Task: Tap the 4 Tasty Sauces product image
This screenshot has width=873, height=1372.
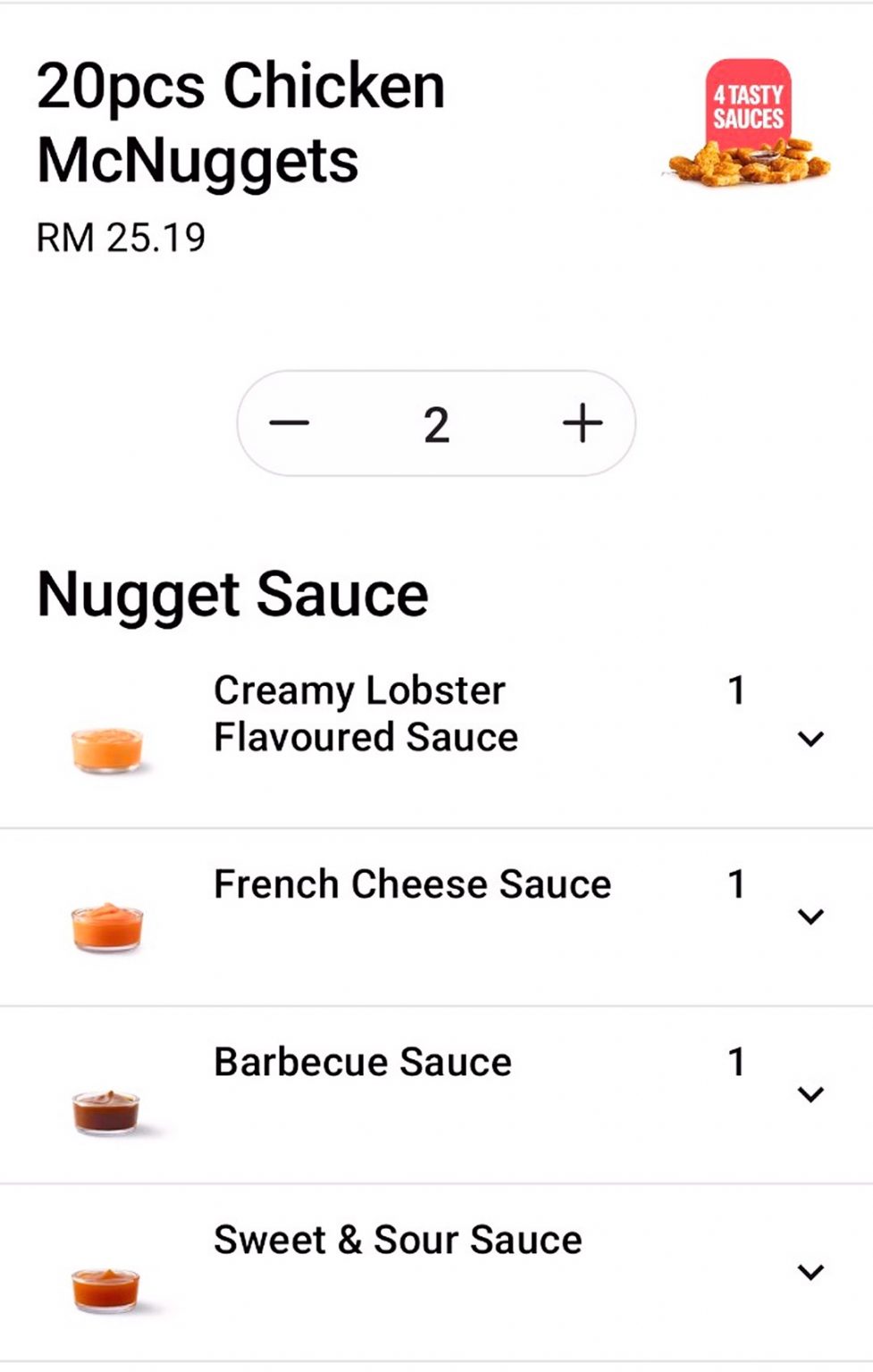Action: 749,125
